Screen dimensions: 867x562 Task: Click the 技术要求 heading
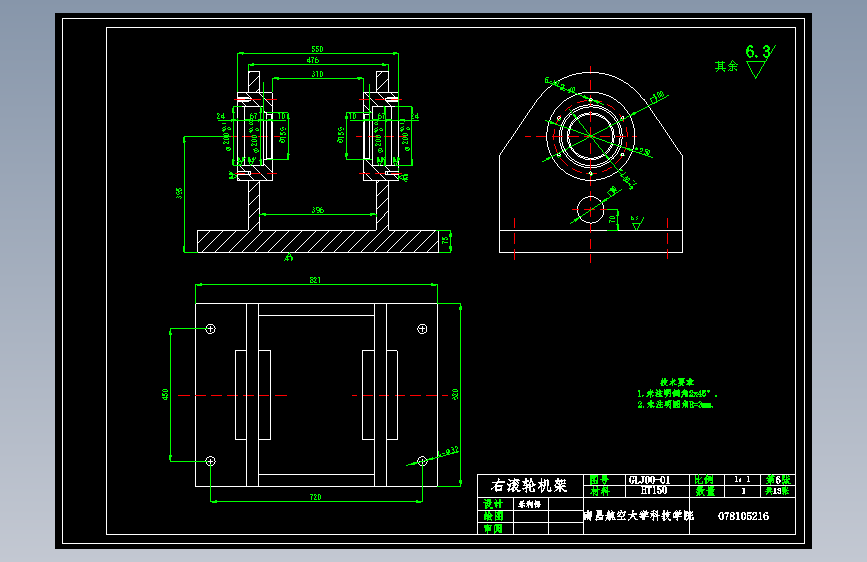pos(677,382)
